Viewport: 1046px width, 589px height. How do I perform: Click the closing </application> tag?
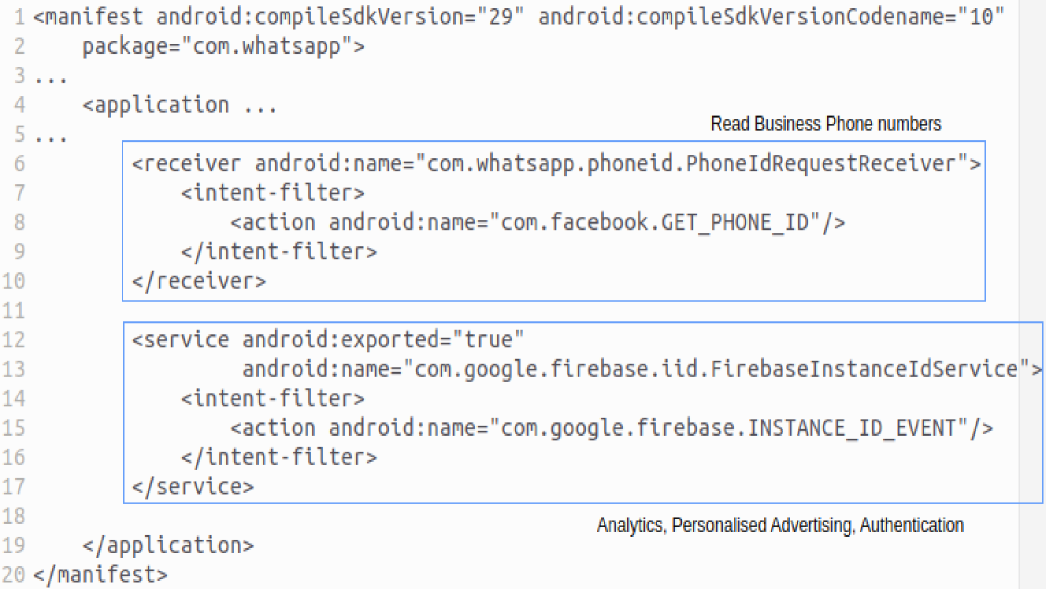pos(168,546)
